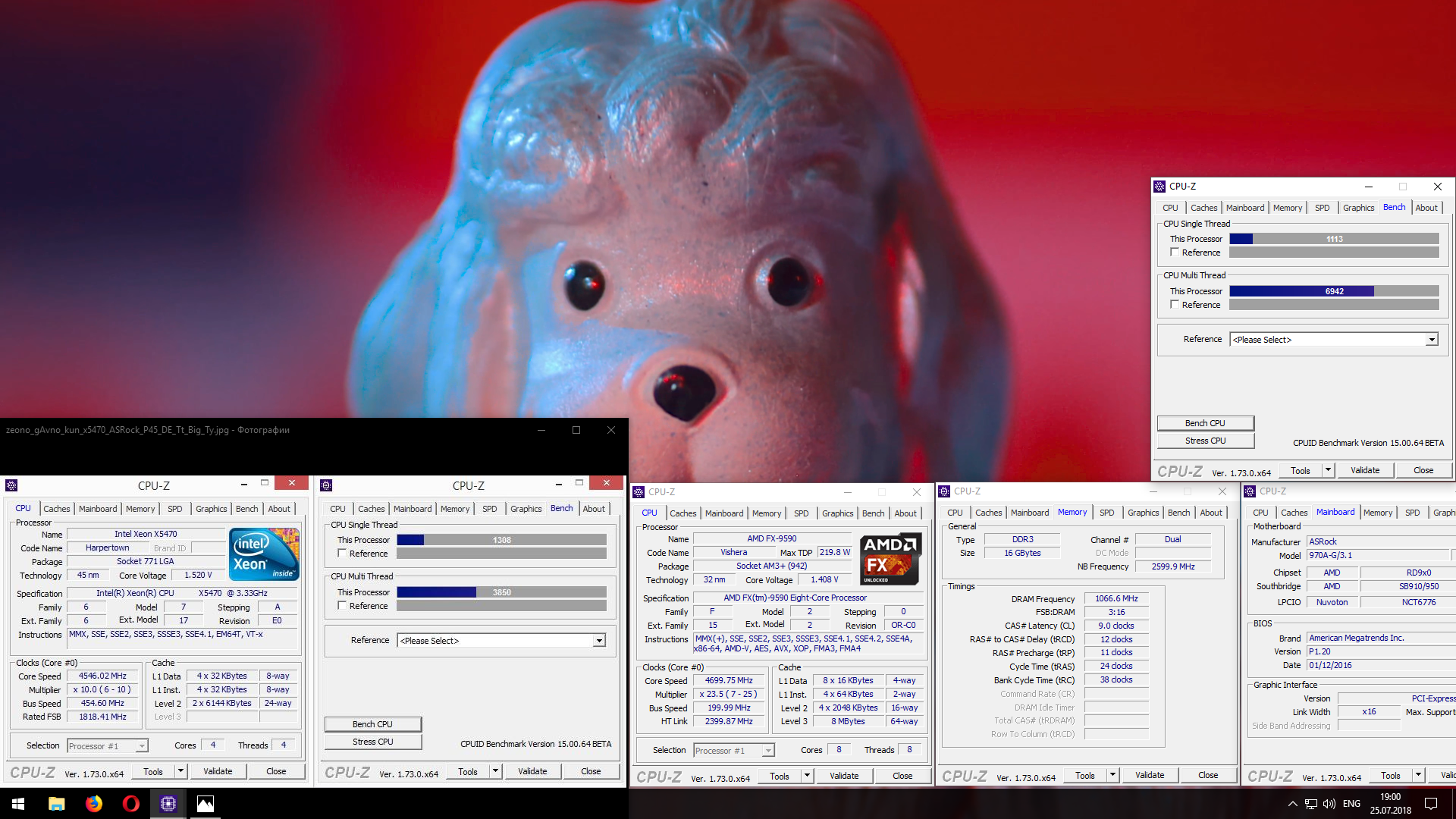Expand Tools arrow in Xeon Bench window
Viewport: 1456px width, 819px height.
[x=495, y=771]
